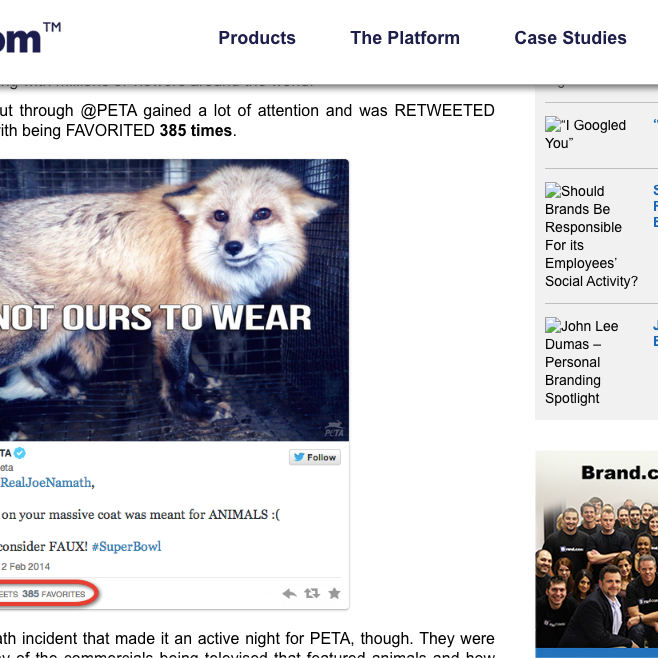Screen dimensions: 658x658
Task: Click the bold '385 times' text
Action: click(196, 131)
